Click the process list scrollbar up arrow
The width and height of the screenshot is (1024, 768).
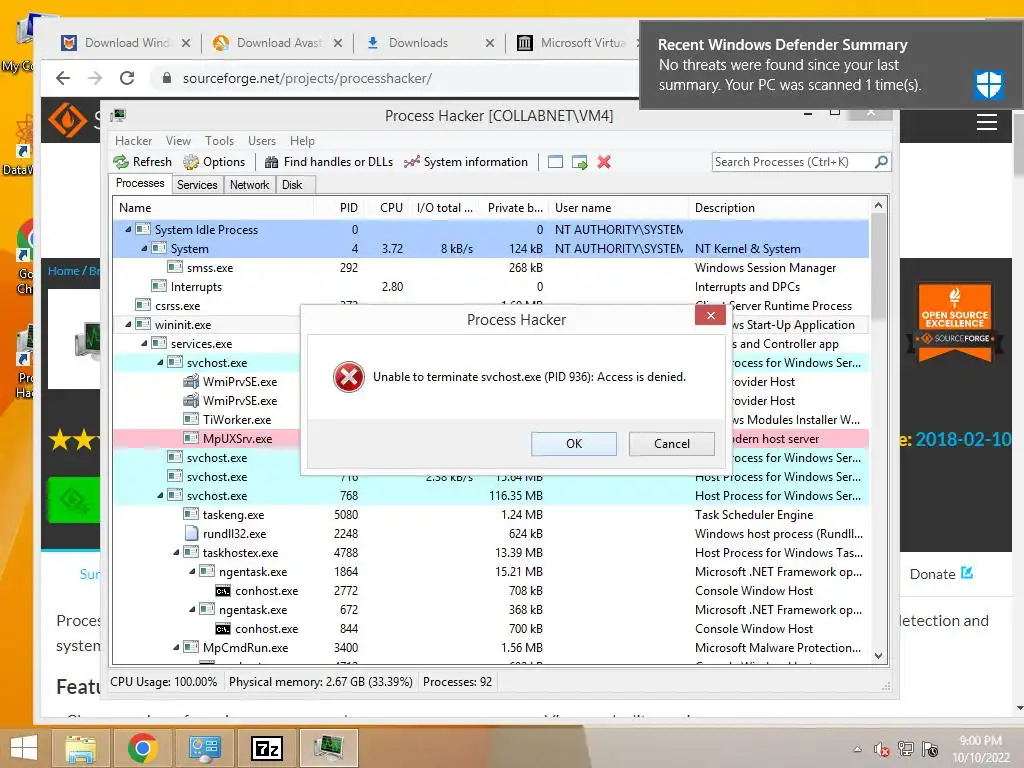pyautogui.click(x=878, y=205)
